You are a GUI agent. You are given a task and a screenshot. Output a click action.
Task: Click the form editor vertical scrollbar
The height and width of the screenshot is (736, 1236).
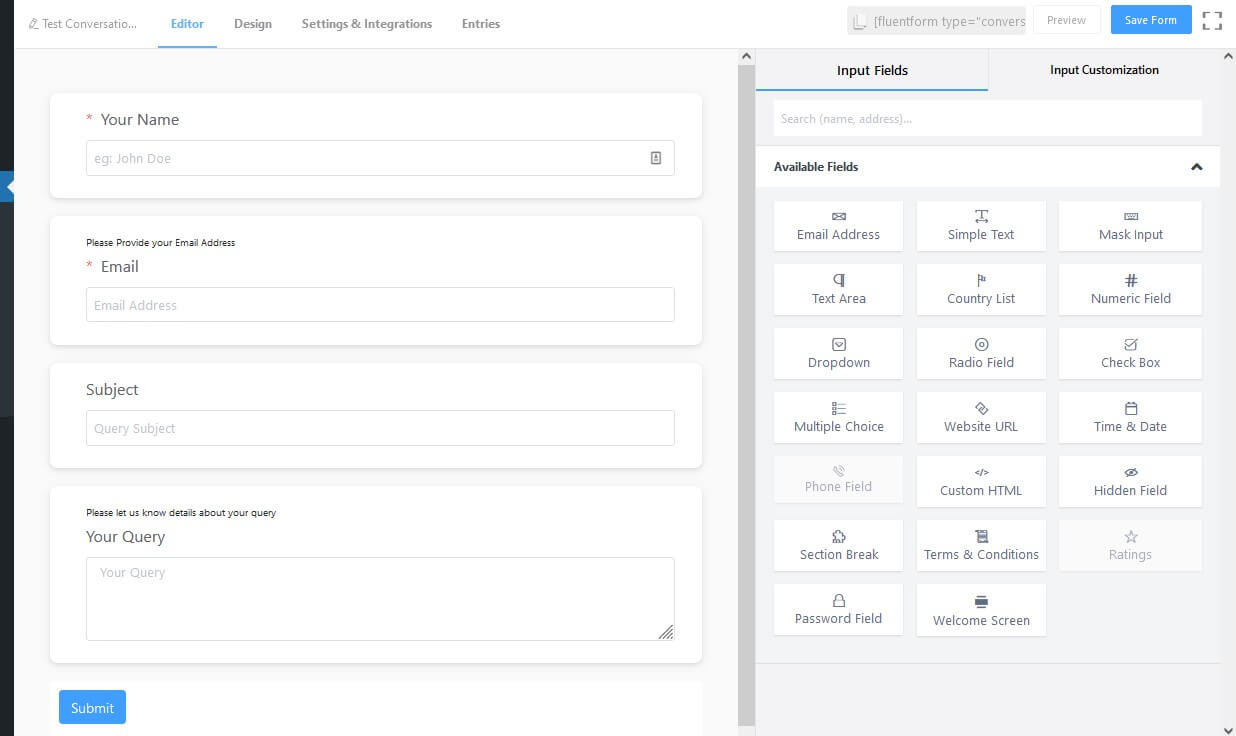pyautogui.click(x=746, y=395)
